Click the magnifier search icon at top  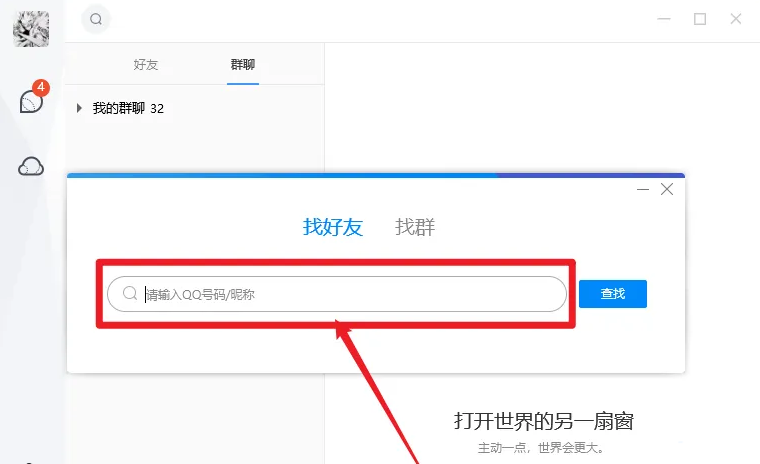coord(96,19)
